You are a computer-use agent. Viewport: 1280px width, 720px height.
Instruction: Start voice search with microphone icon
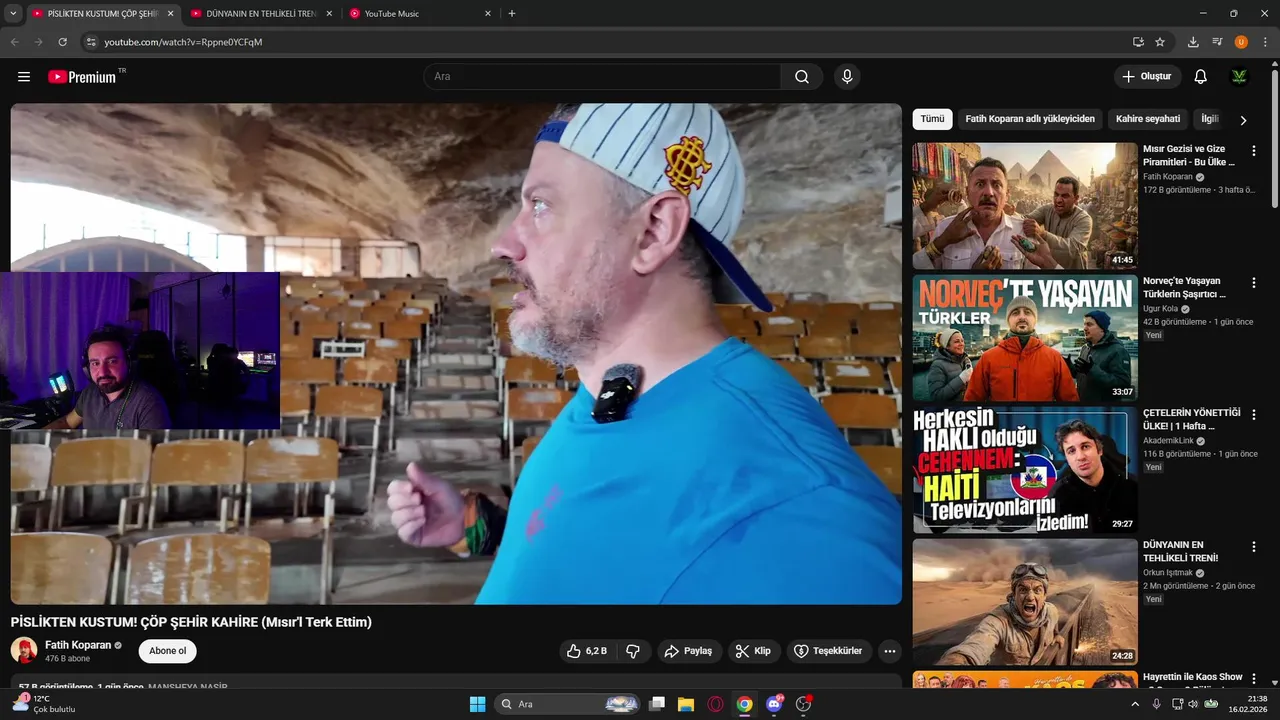(x=847, y=77)
